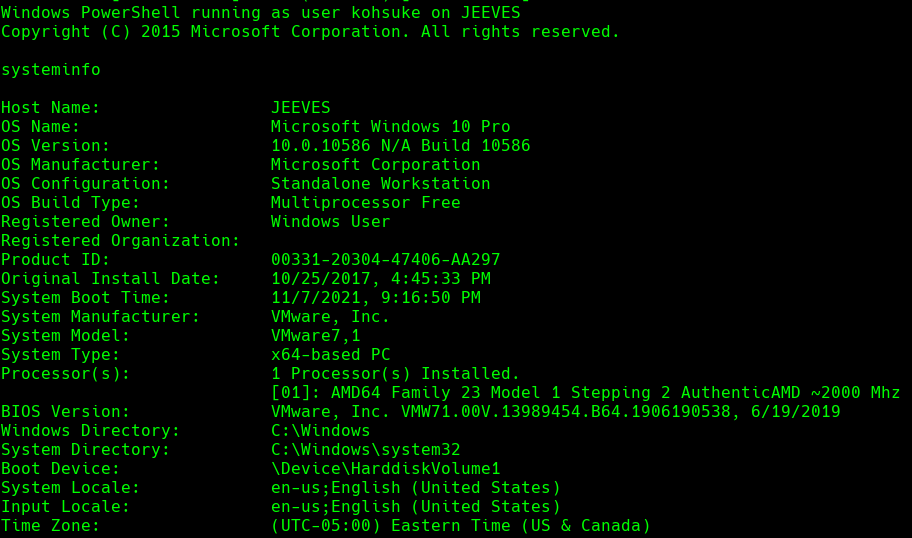Click the Boot Device HarddiskVolume1 path
This screenshot has width=912, height=538.
coord(385,469)
